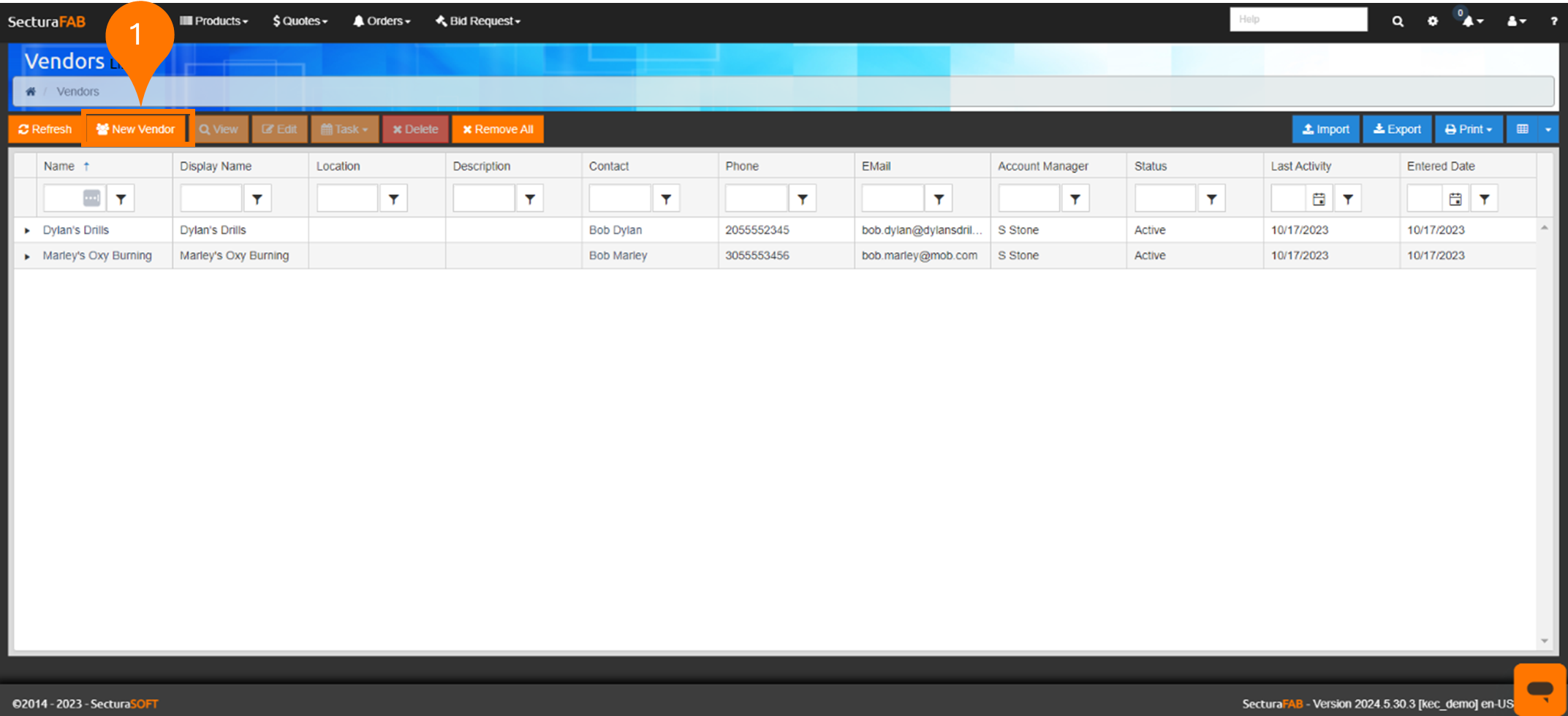1568x716 pixels.
Task: Sort by the Name column header
Action: pos(59,166)
